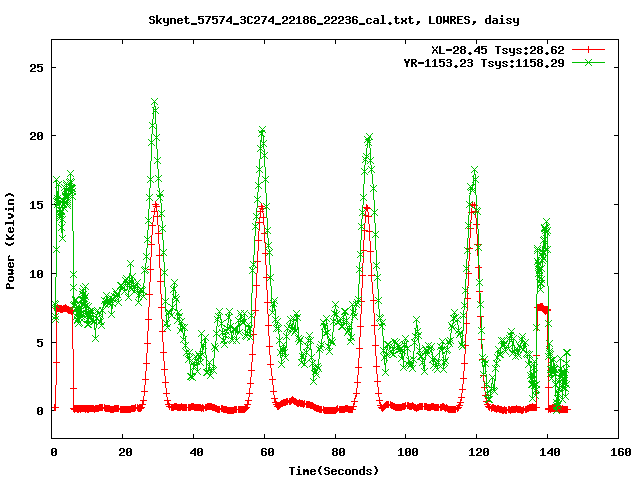This screenshot has height=480, width=640.
Task: Click y-axis tick label 5
Action: pyautogui.click(x=40, y=343)
